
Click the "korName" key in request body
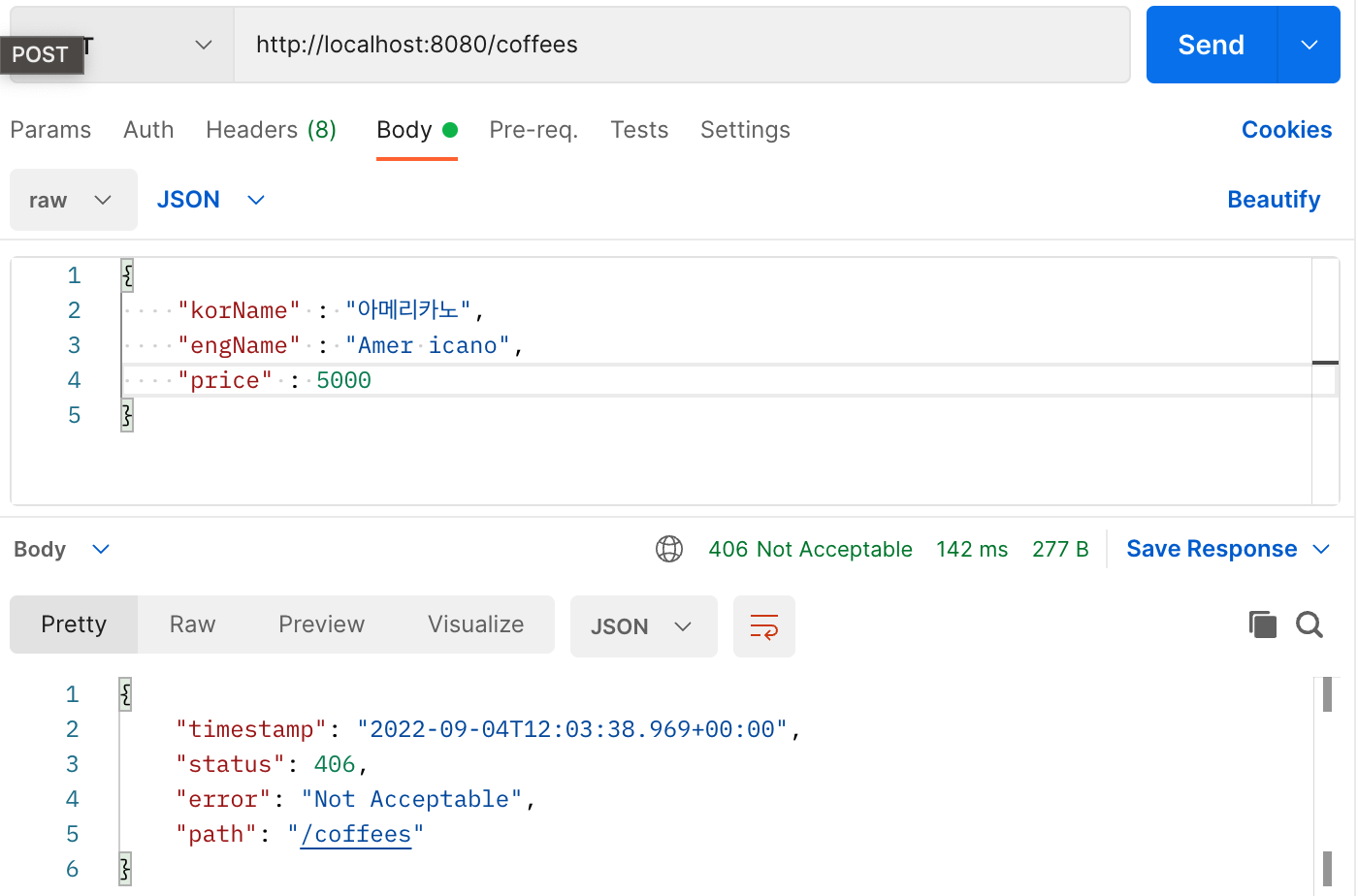(240, 310)
